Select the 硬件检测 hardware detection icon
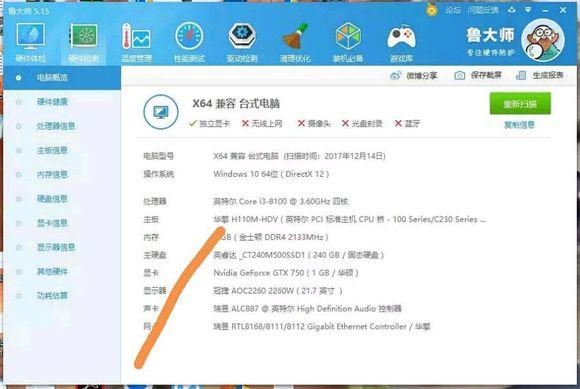The image size is (580, 389). [84, 43]
